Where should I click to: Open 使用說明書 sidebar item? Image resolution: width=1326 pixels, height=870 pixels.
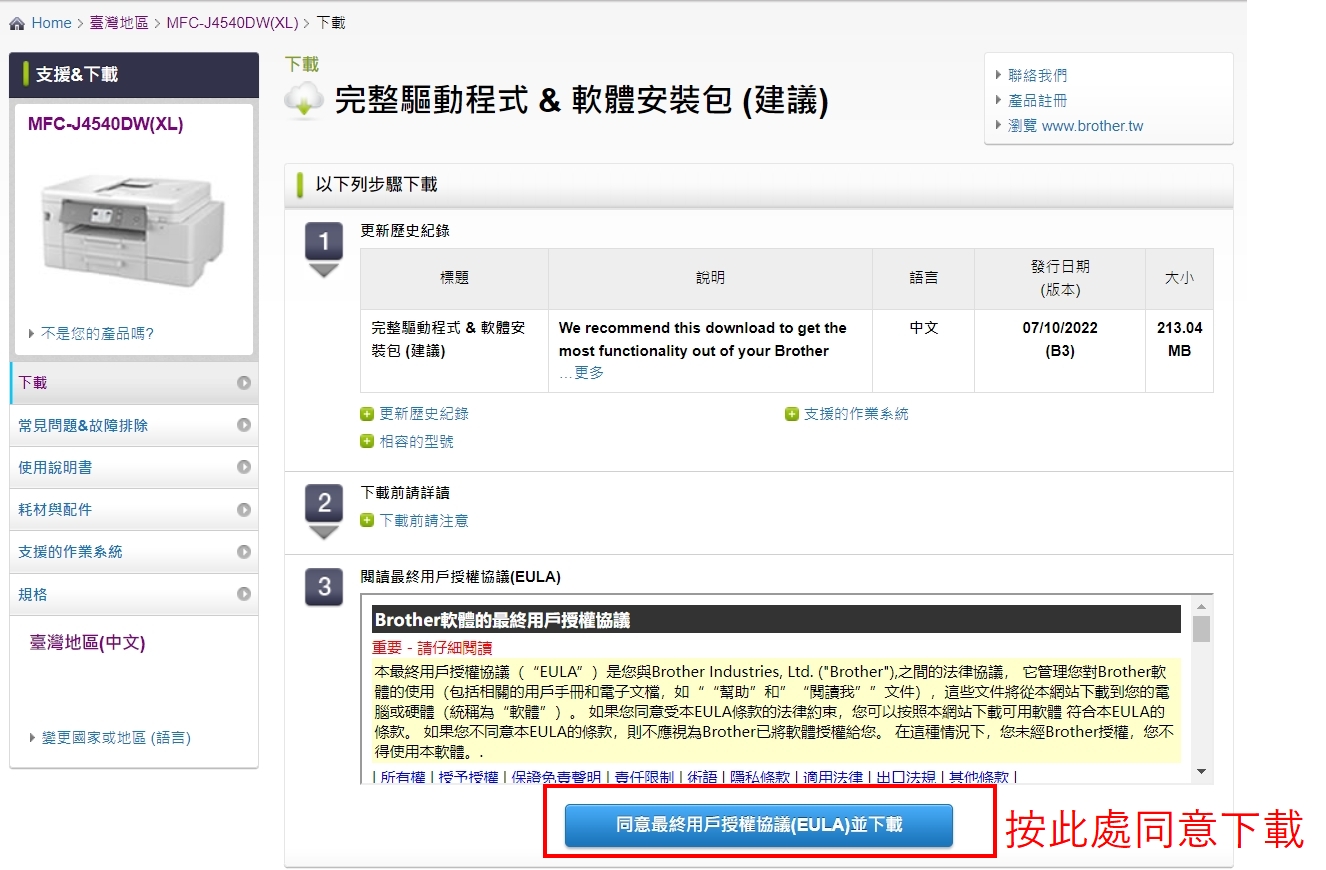134,467
